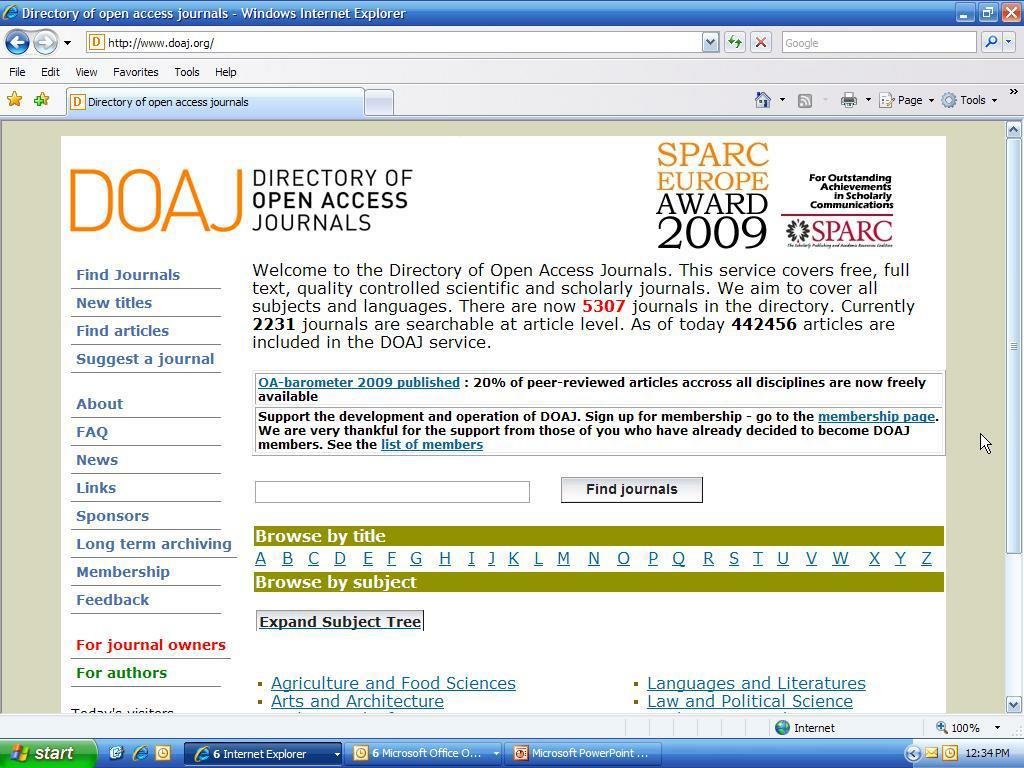Expand the Print options dropdown arrow

pos(868,100)
